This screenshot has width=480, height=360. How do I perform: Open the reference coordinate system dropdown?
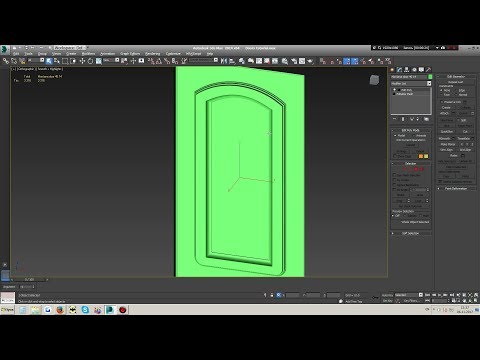pos(111,60)
